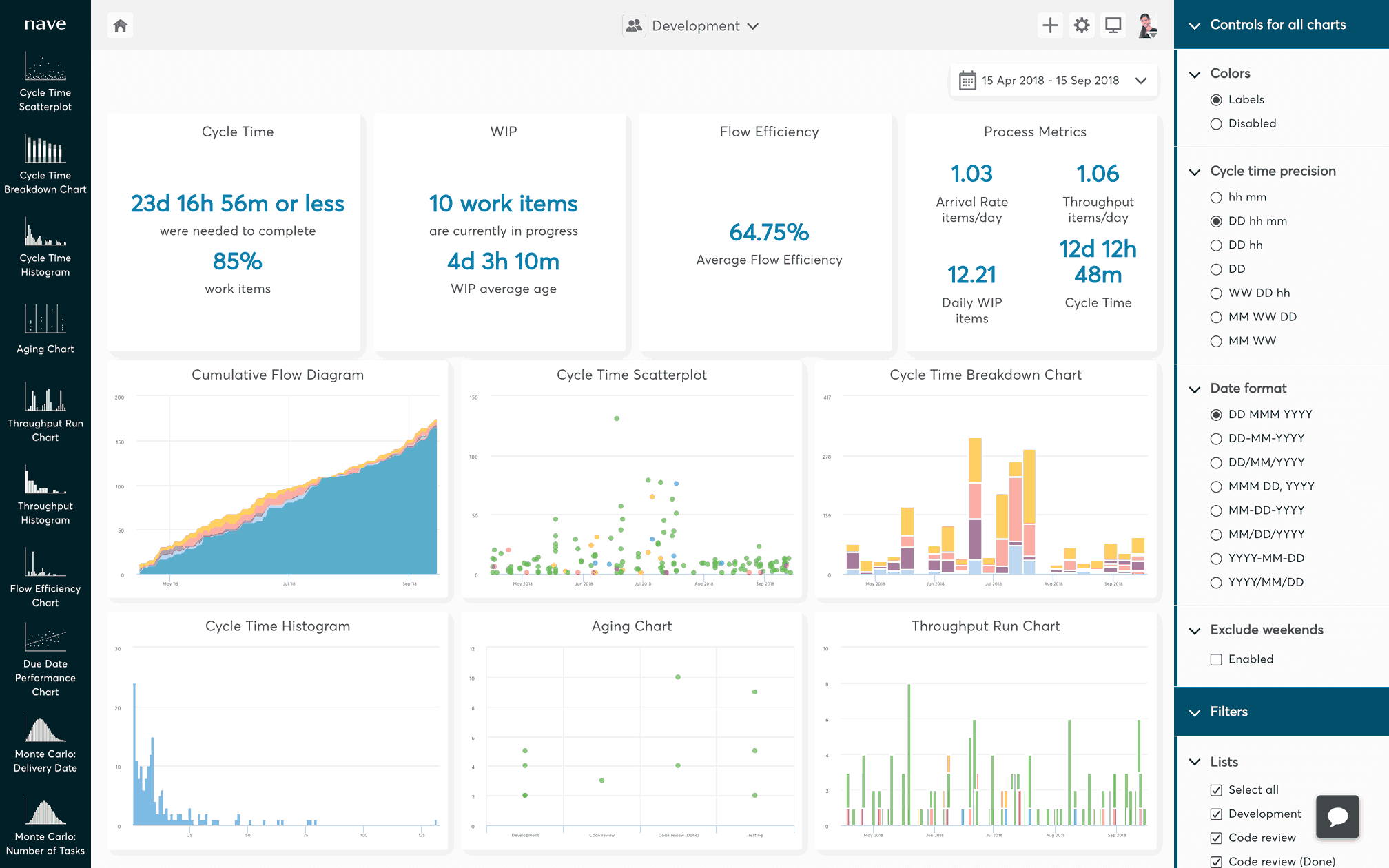Collapse the Date format section
This screenshot has width=1389, height=868.
[1195, 389]
